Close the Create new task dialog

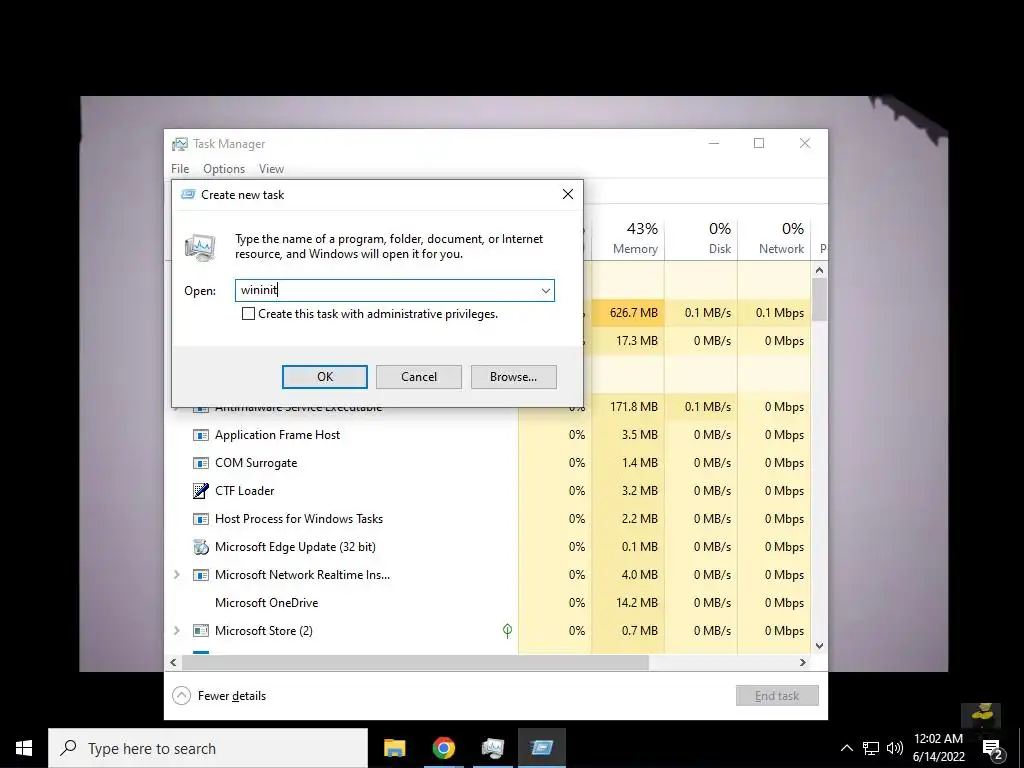(x=568, y=194)
